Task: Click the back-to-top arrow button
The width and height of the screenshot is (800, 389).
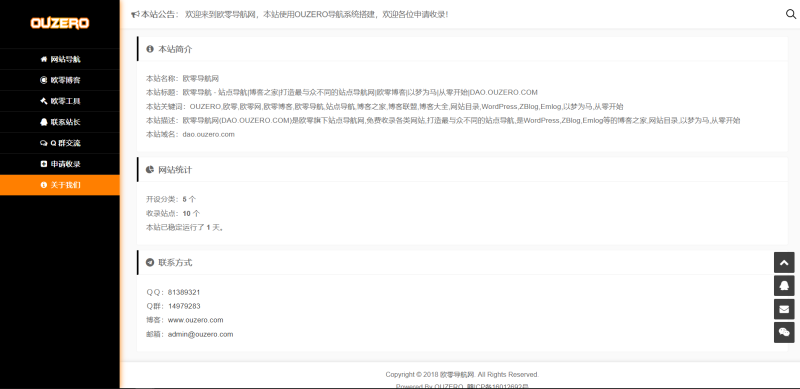Action: (784, 262)
